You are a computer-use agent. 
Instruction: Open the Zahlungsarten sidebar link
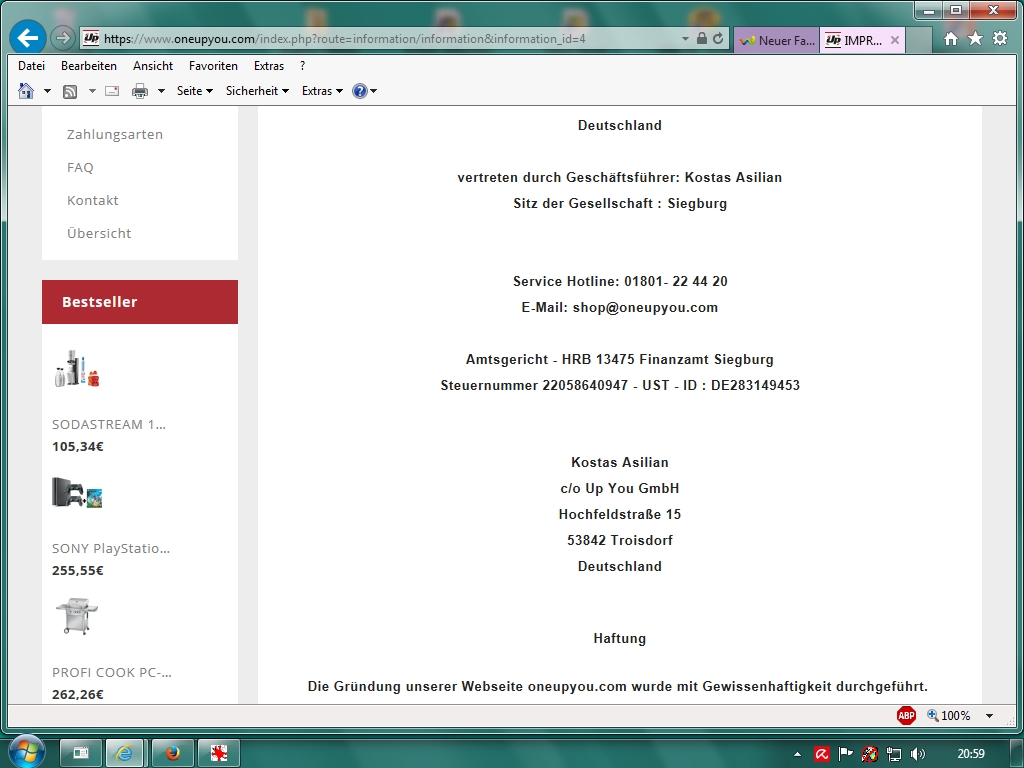click(x=115, y=134)
